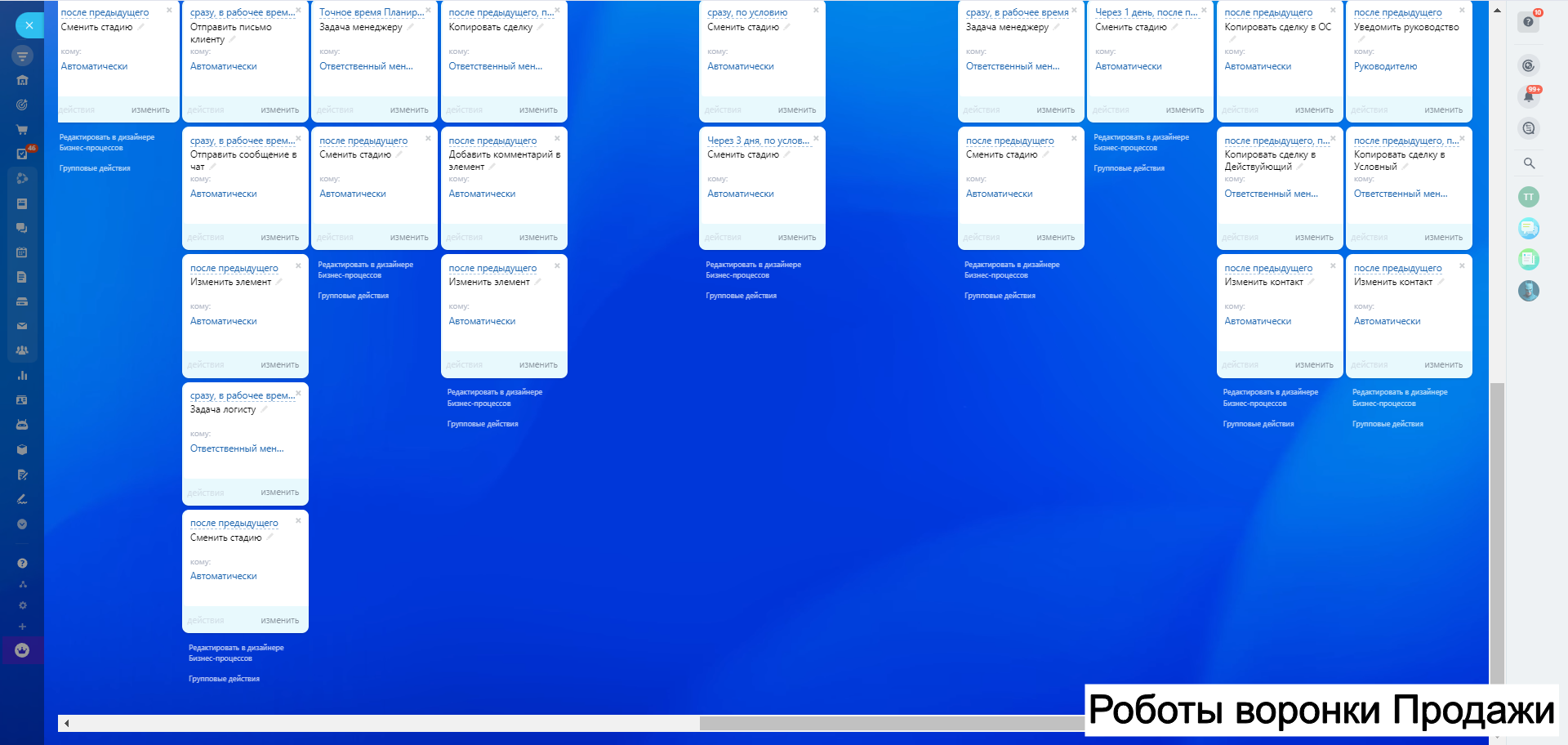Open tasks icon with 46 badge
Viewport: 1568px width, 745px height.
point(23,154)
